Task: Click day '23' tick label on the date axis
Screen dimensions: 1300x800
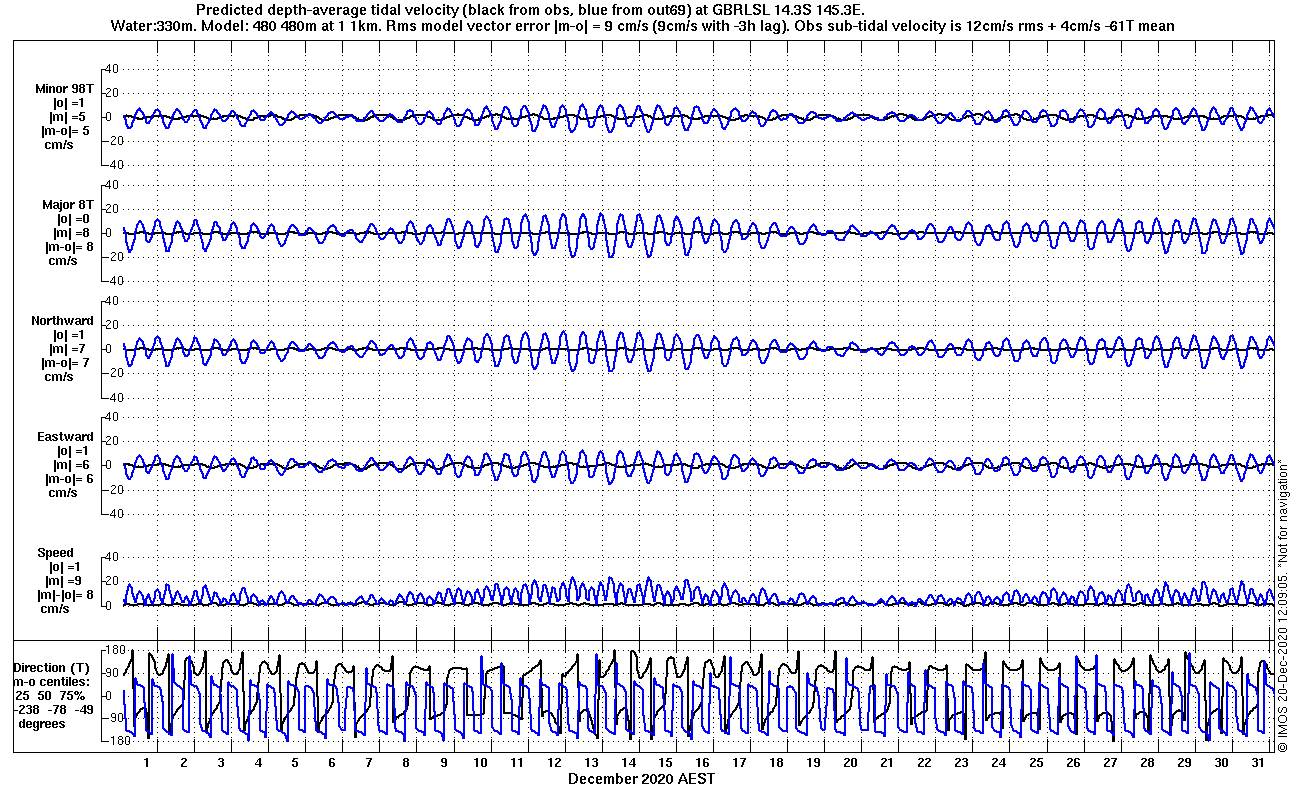Action: (x=961, y=763)
